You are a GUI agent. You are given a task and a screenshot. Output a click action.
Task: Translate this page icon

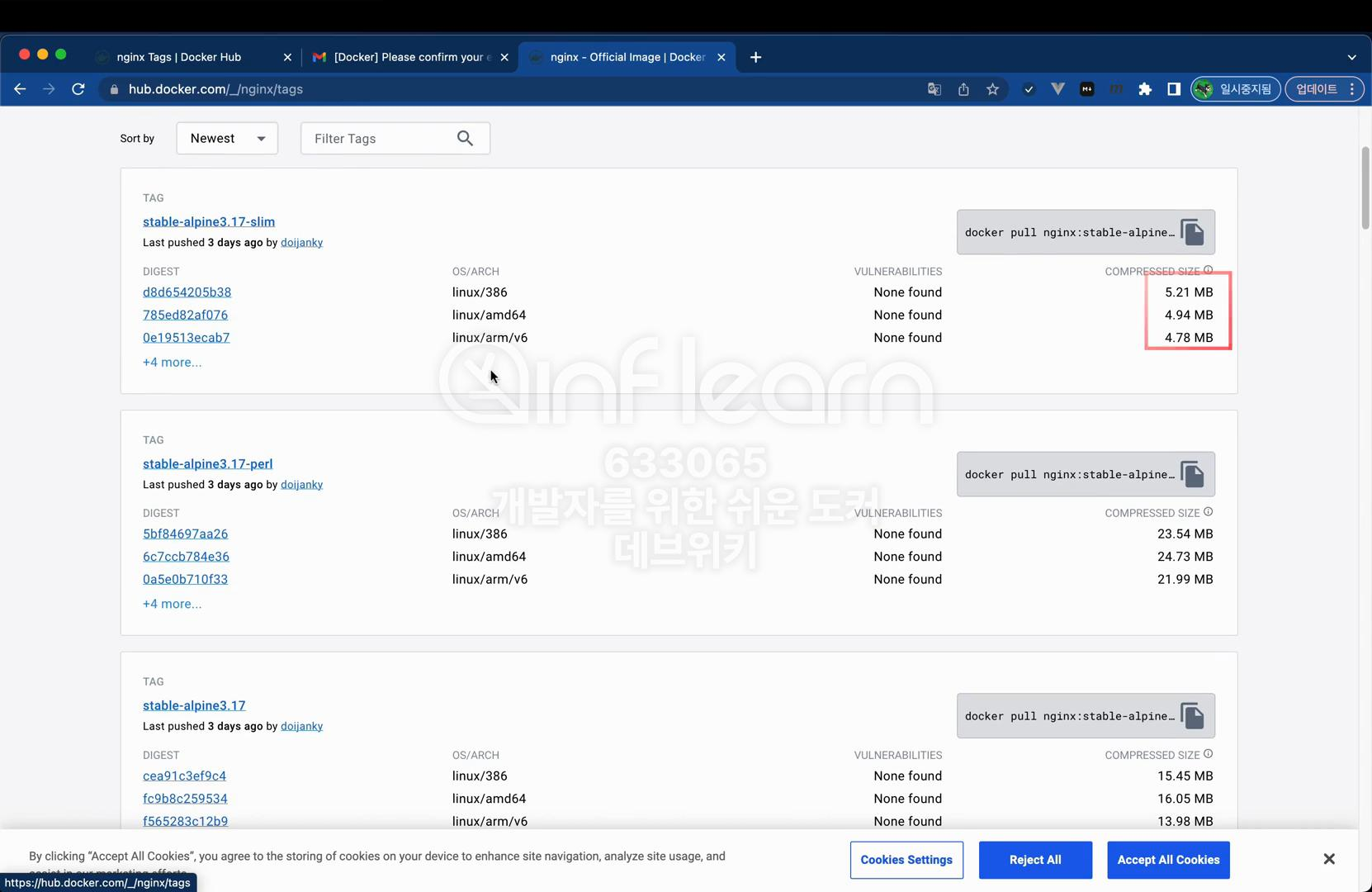tap(934, 89)
